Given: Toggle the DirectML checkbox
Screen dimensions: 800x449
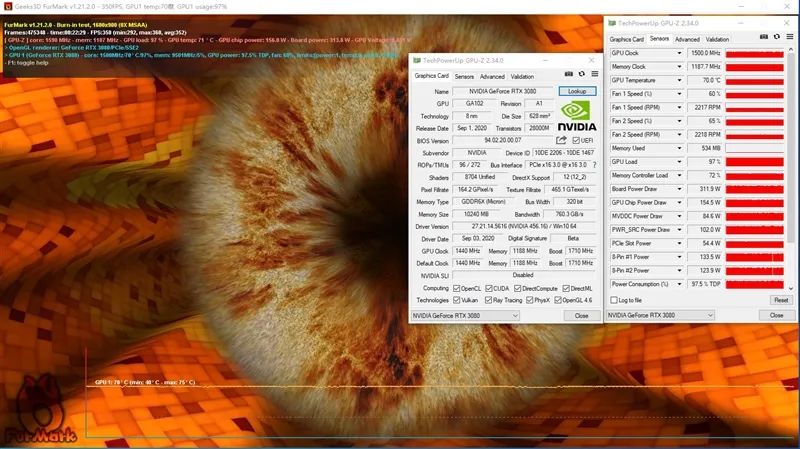Looking at the screenshot, I should click(x=566, y=288).
